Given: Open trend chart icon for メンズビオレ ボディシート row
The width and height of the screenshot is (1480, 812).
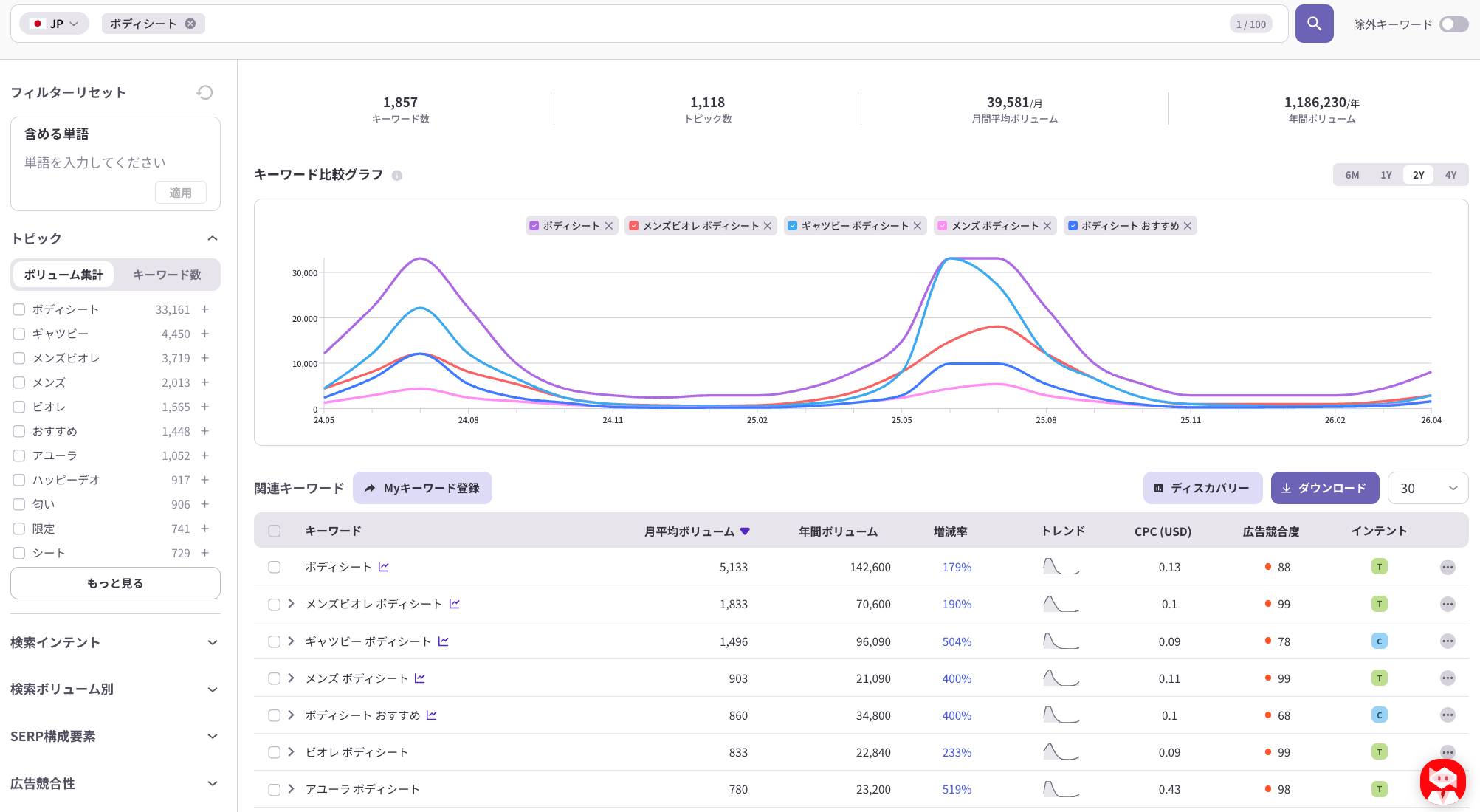Looking at the screenshot, I should pos(455,604).
